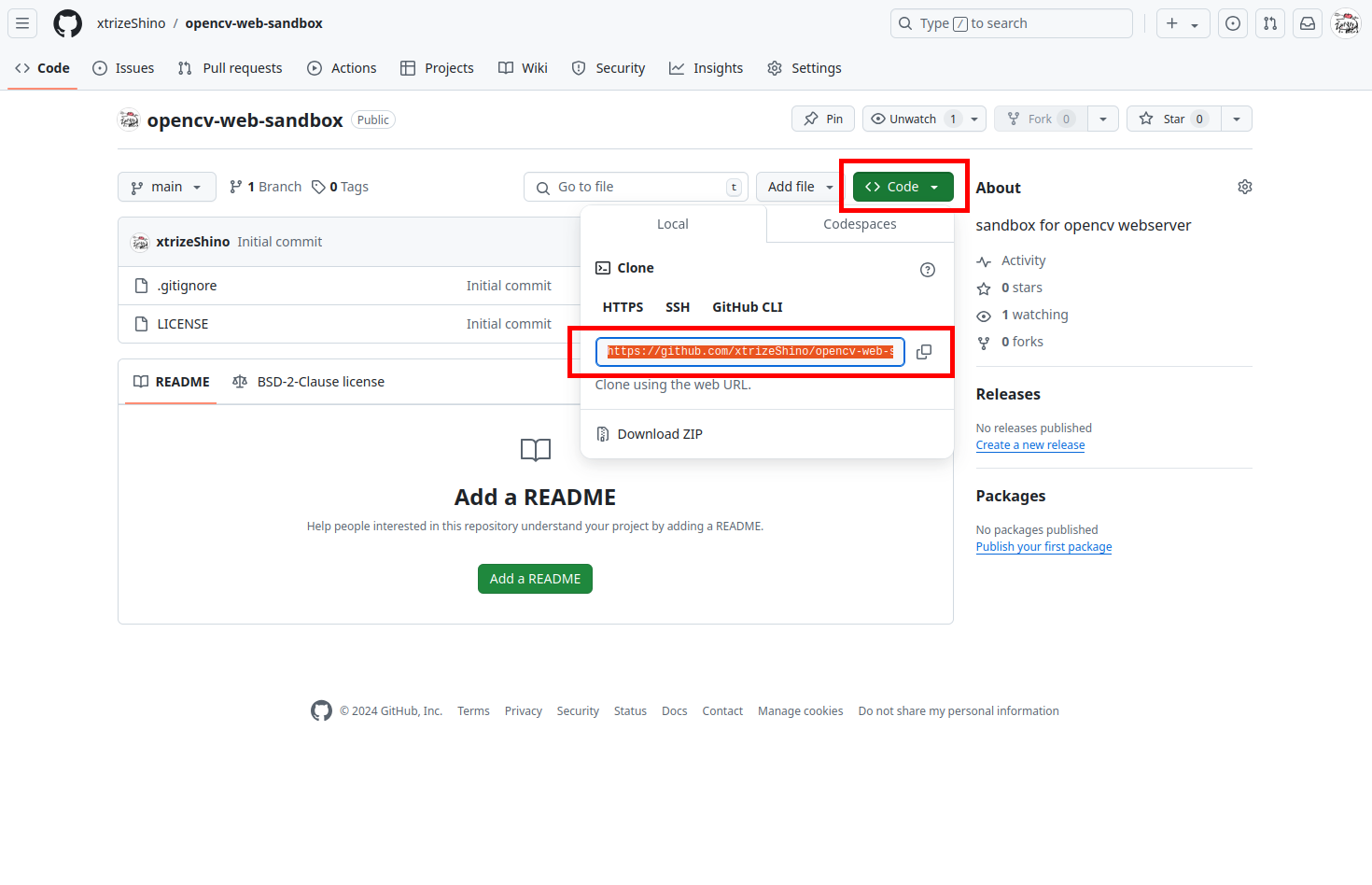Copy the clone URL using the copy icon
Image resolution: width=1372 pixels, height=885 pixels.
click(924, 352)
